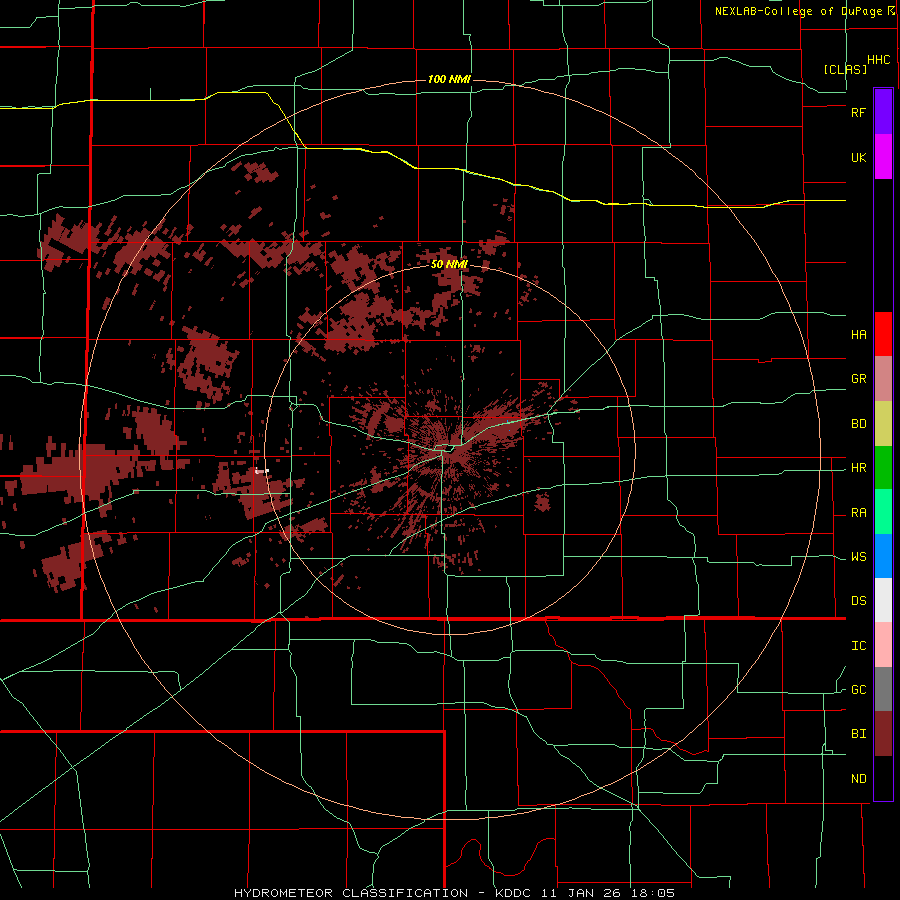Image resolution: width=900 pixels, height=900 pixels.
Task: Click the 100 NMI range ring label
Action: click(x=449, y=79)
